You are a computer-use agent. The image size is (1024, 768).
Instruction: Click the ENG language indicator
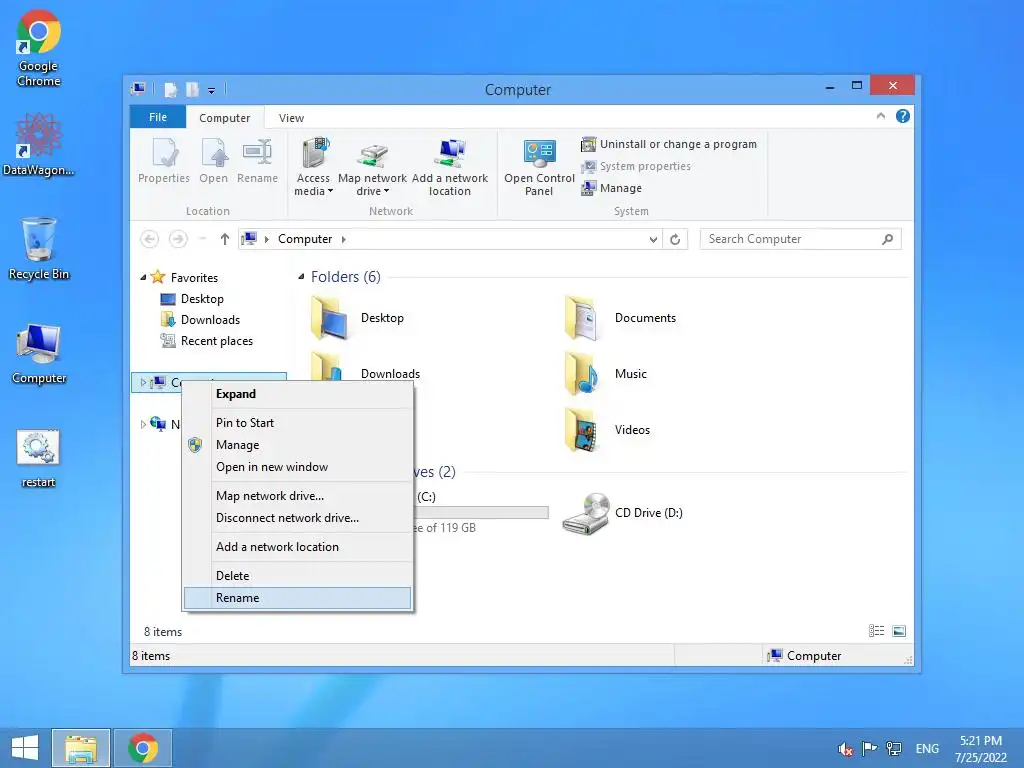pos(927,748)
